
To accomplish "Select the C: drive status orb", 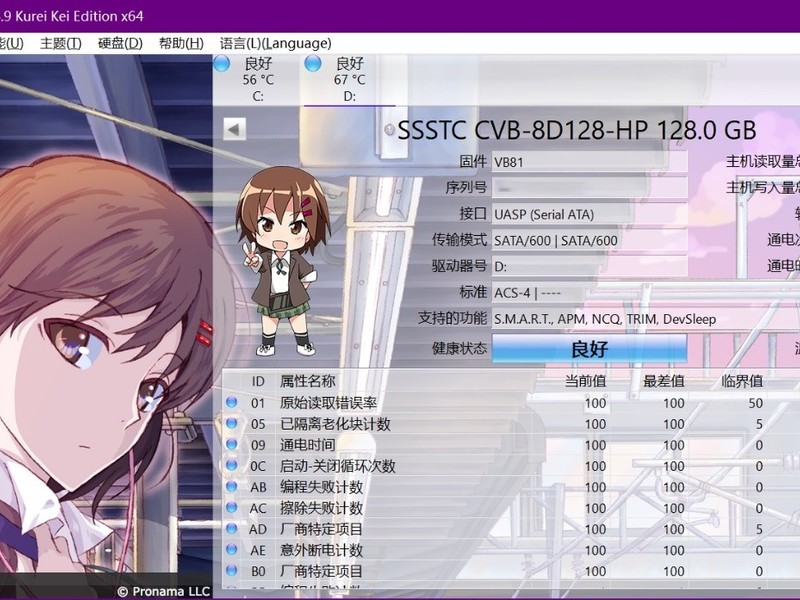I will (221, 64).
